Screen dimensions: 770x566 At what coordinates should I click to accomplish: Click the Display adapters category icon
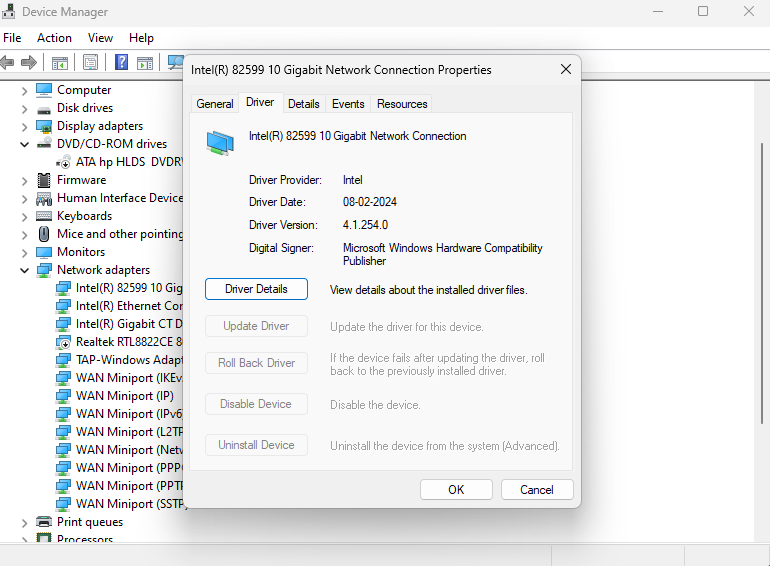(x=44, y=126)
